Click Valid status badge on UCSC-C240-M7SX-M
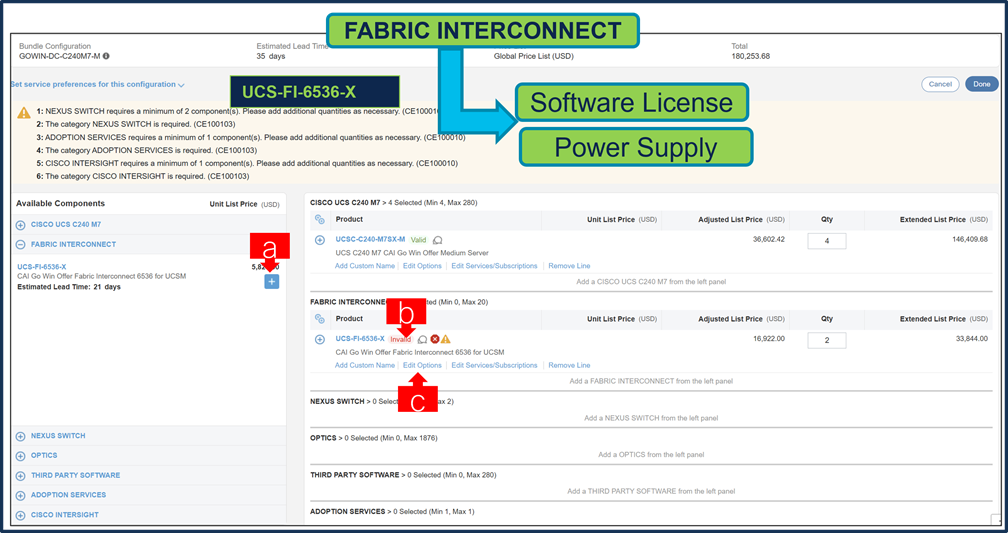Screen dimensions: 1008x533 [x=418, y=240]
